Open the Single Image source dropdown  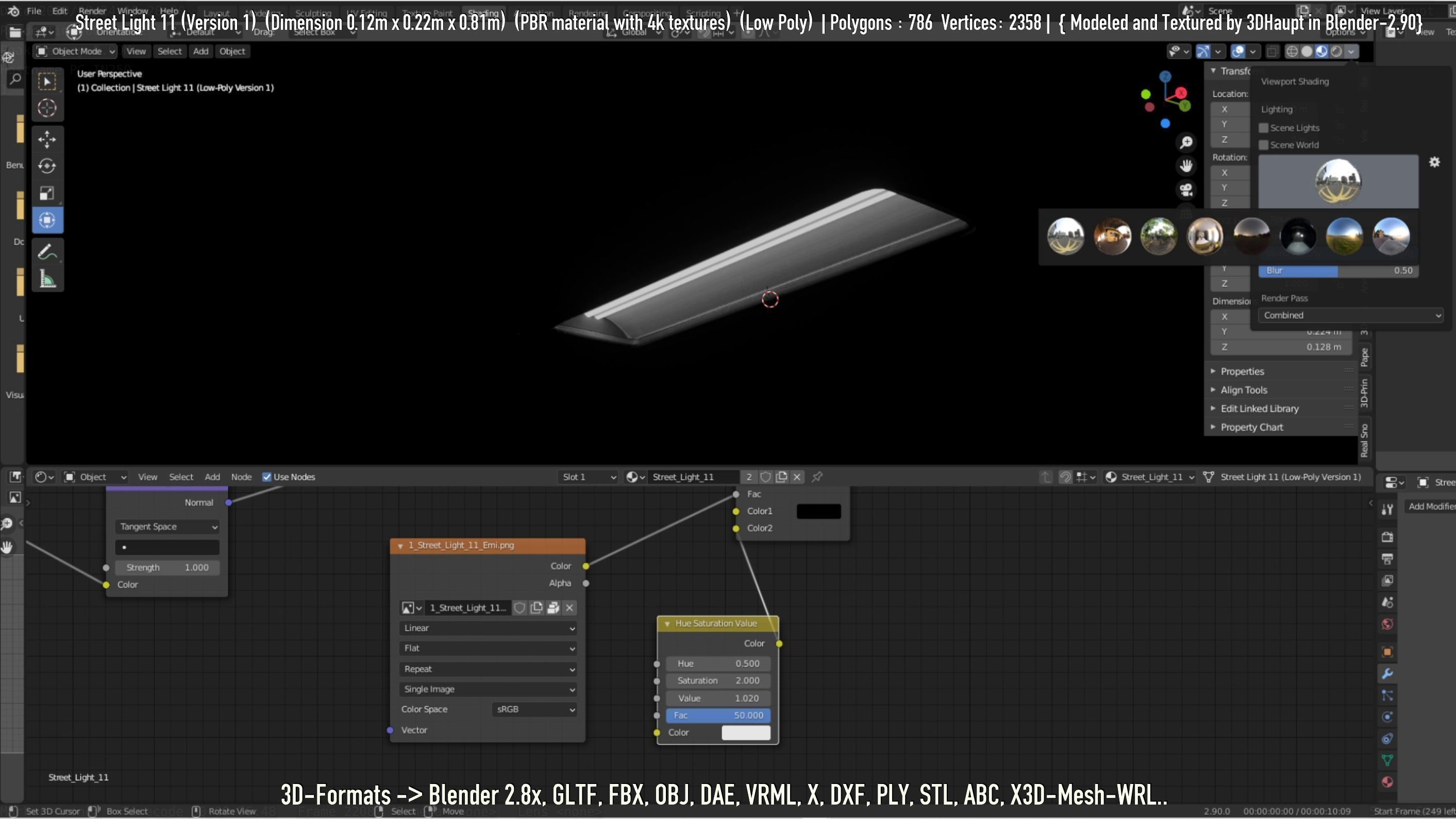click(488, 689)
